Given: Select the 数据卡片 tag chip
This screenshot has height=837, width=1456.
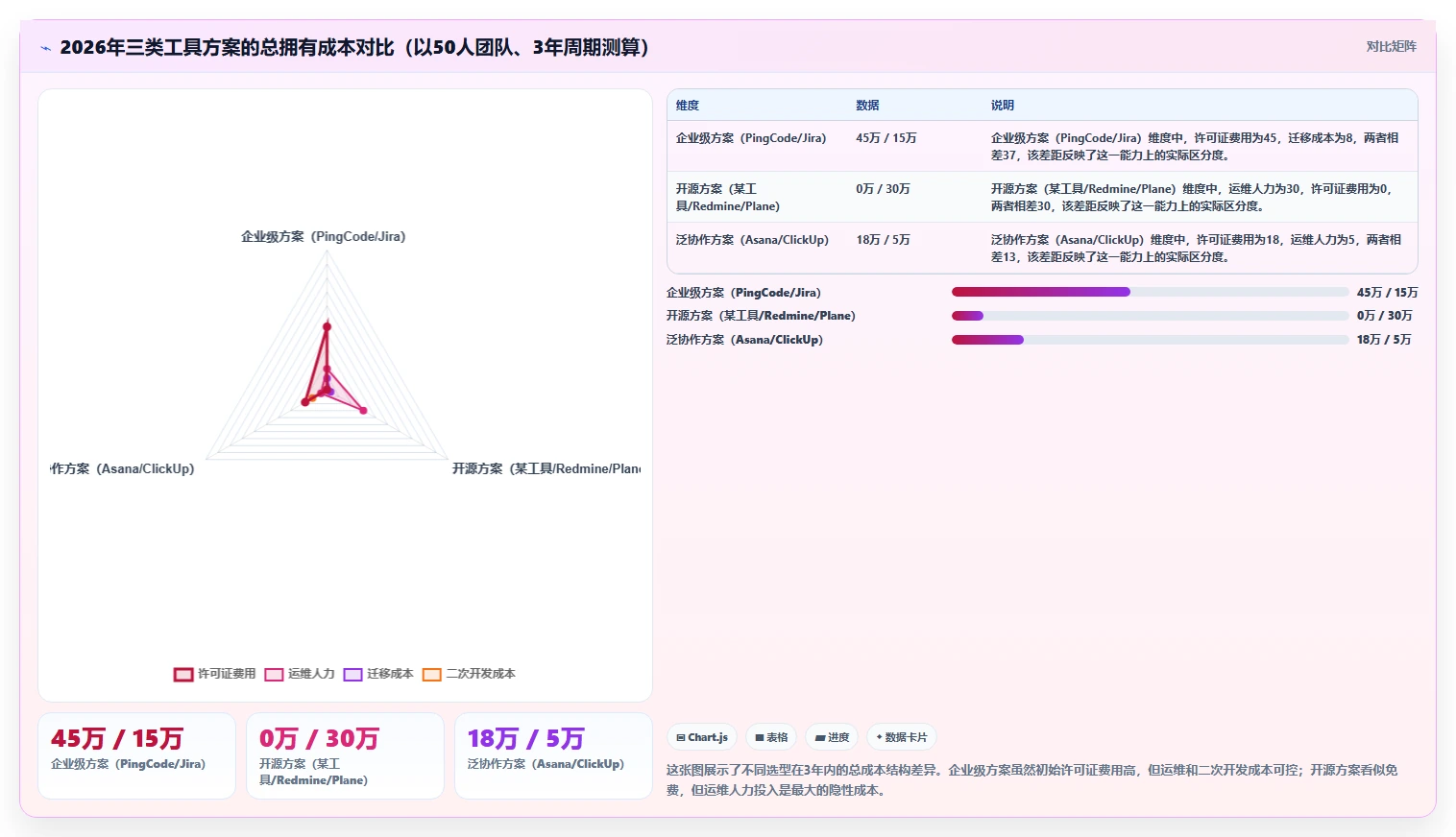Looking at the screenshot, I should pyautogui.click(x=902, y=737).
